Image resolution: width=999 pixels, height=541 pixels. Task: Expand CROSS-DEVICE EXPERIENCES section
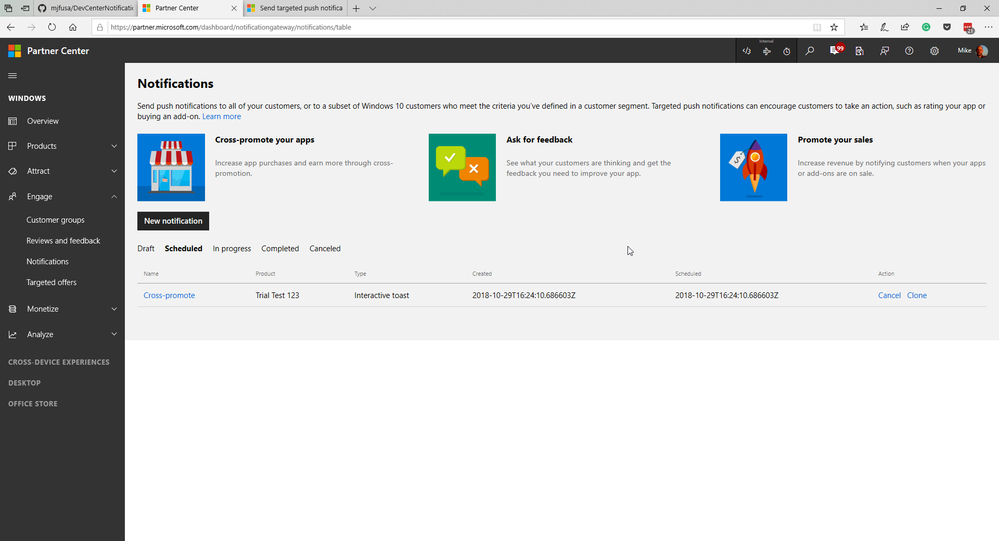click(x=59, y=362)
